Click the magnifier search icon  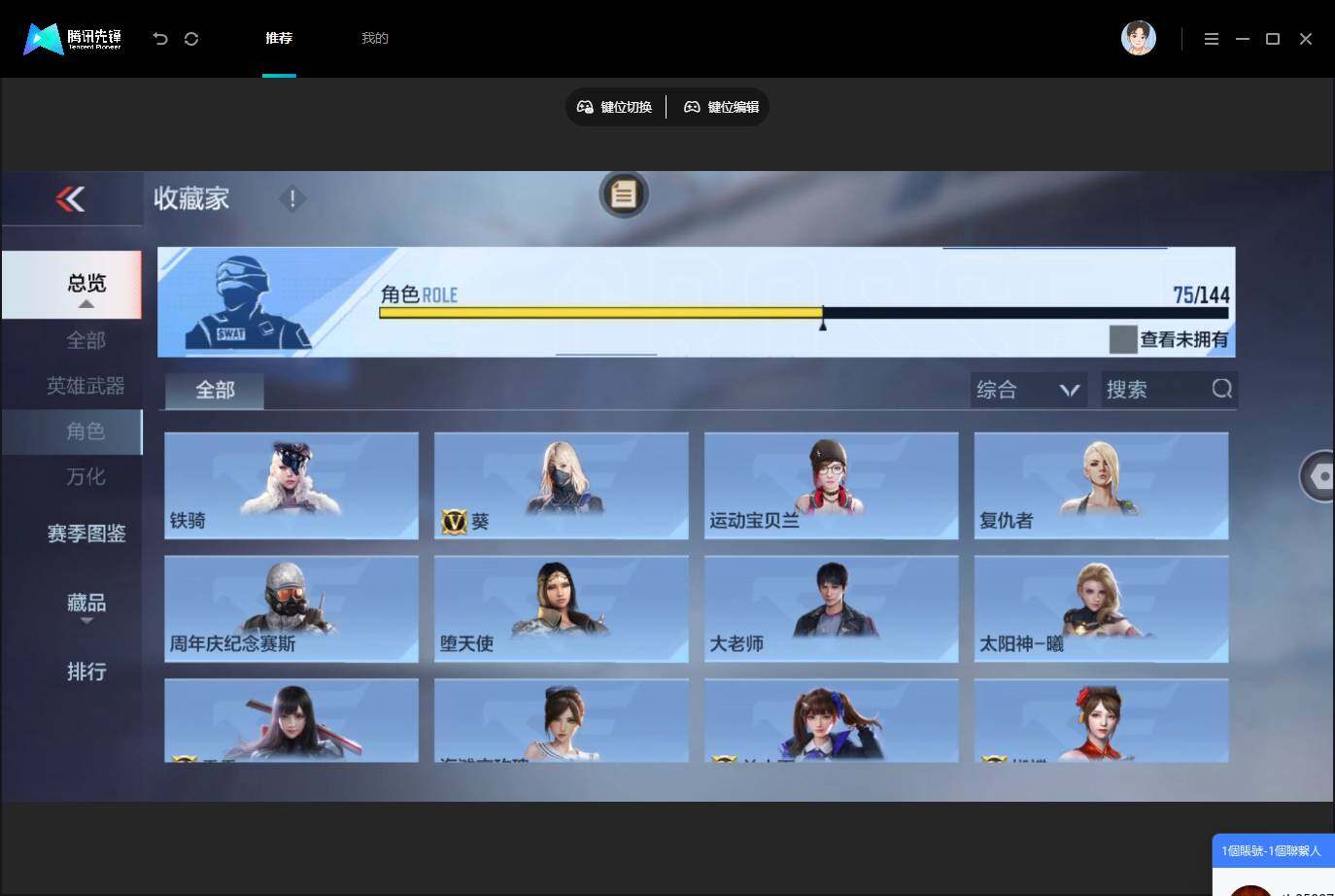coord(1221,389)
